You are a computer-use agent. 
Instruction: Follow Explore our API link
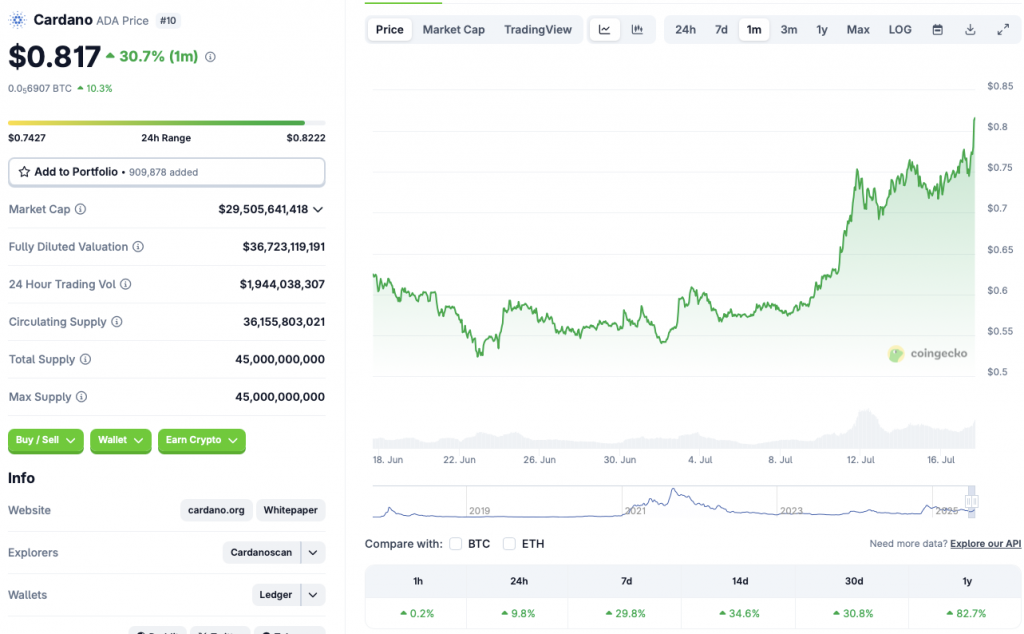[x=985, y=543]
